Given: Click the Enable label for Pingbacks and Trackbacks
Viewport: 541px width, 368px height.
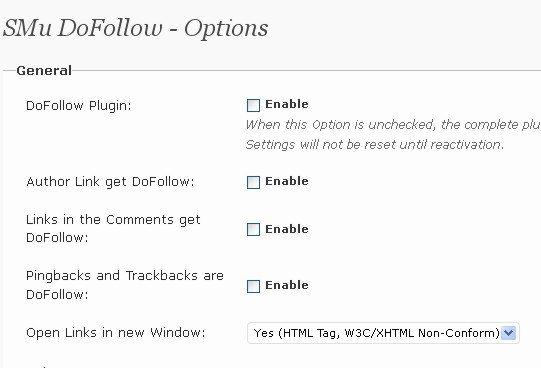Looking at the screenshot, I should coord(287,285).
